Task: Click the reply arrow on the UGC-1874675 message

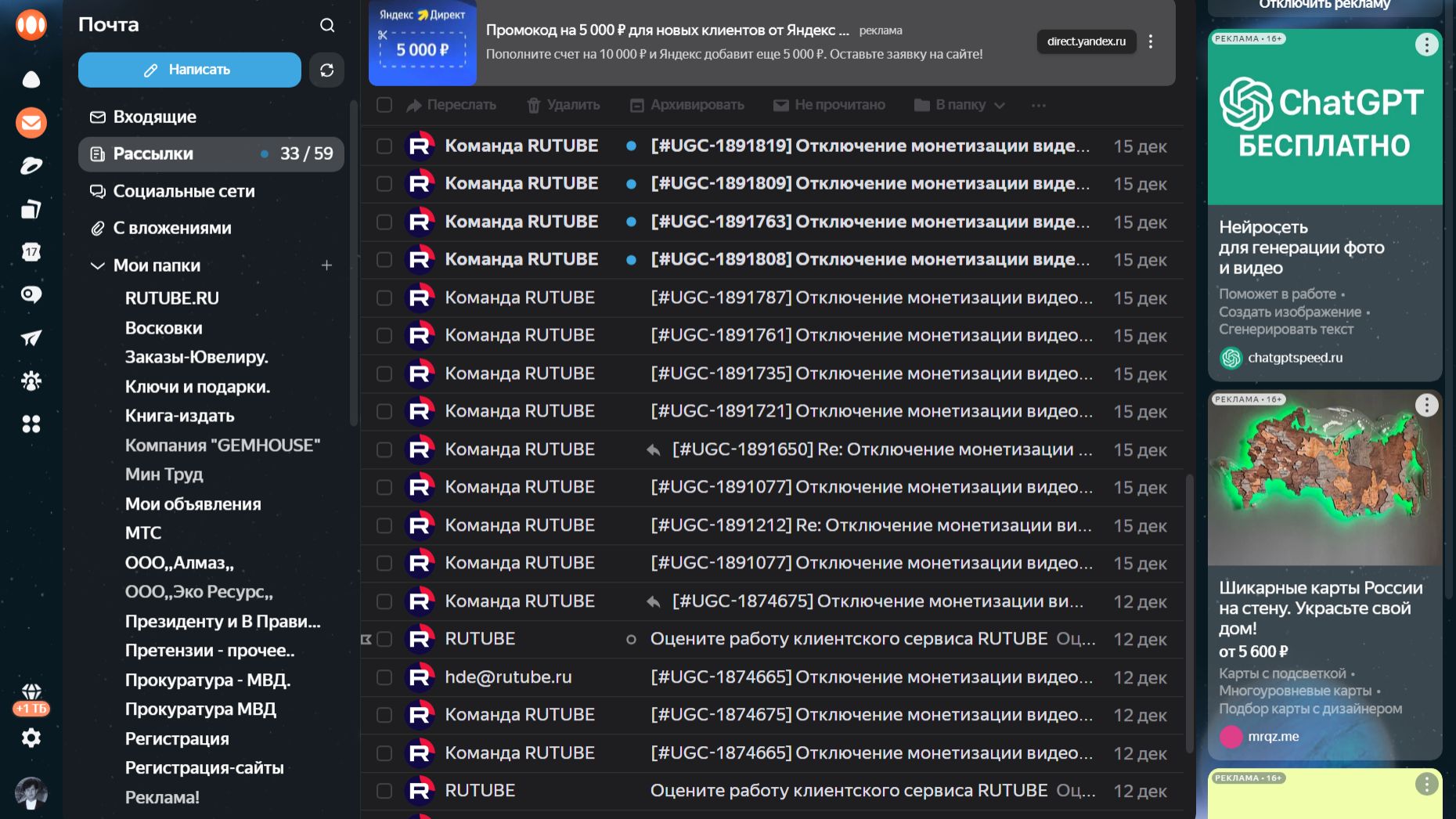Action: pos(653,601)
